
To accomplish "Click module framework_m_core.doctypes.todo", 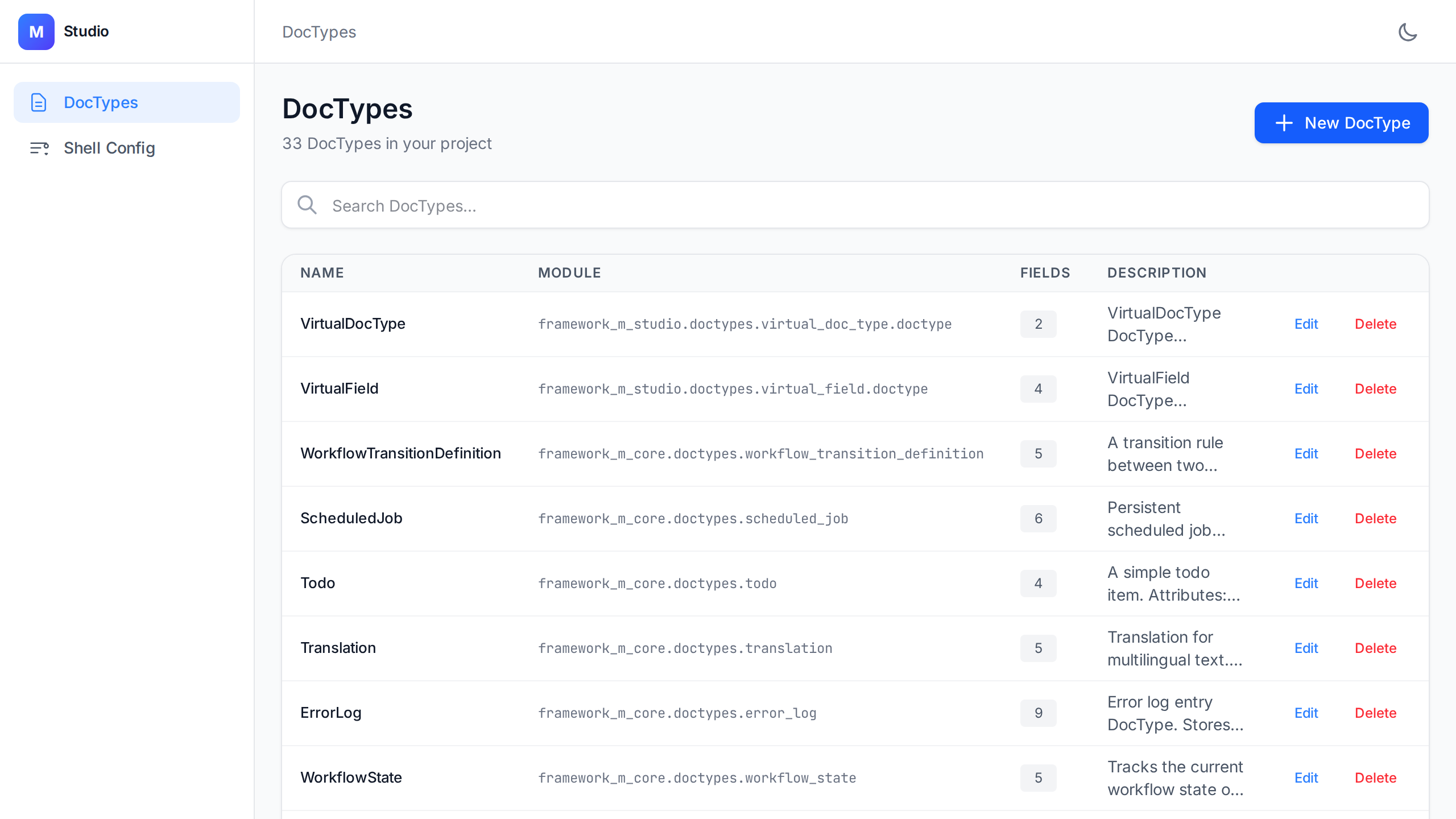I will (x=657, y=584).
